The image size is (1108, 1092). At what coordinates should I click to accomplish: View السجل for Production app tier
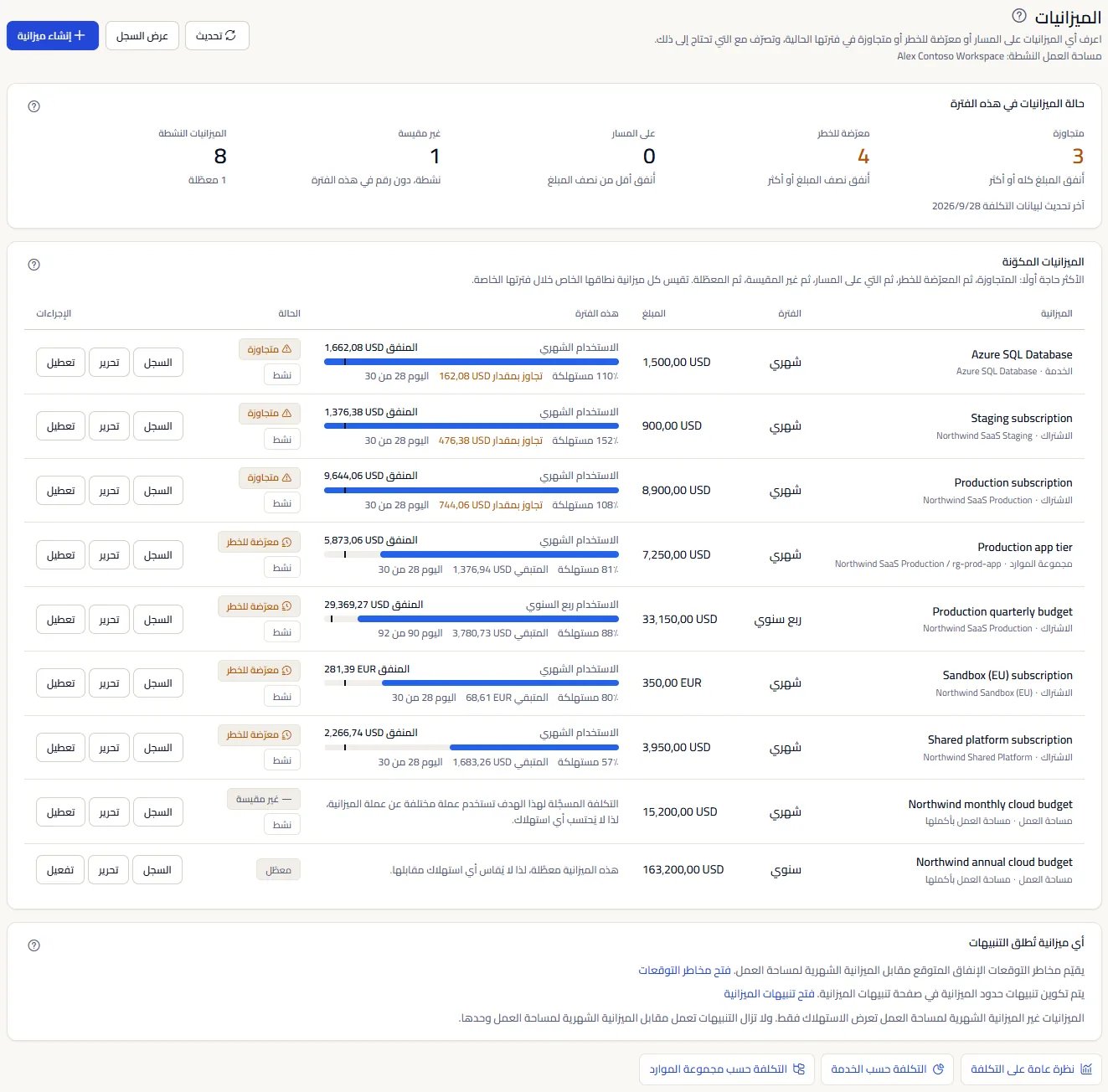tap(158, 555)
